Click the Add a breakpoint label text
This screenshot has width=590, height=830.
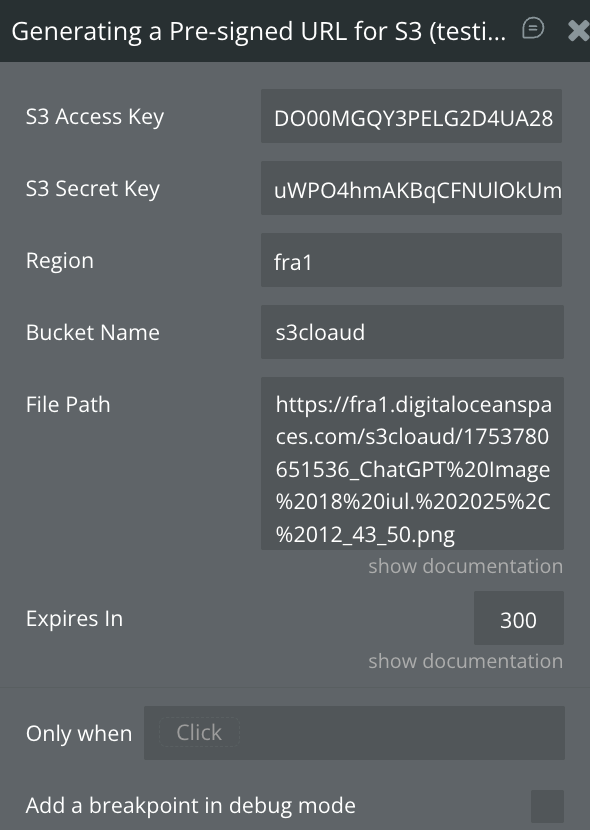190,806
